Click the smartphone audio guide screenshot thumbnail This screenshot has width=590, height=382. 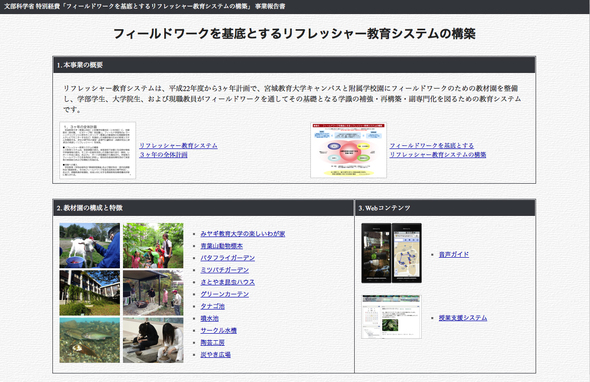[391, 253]
